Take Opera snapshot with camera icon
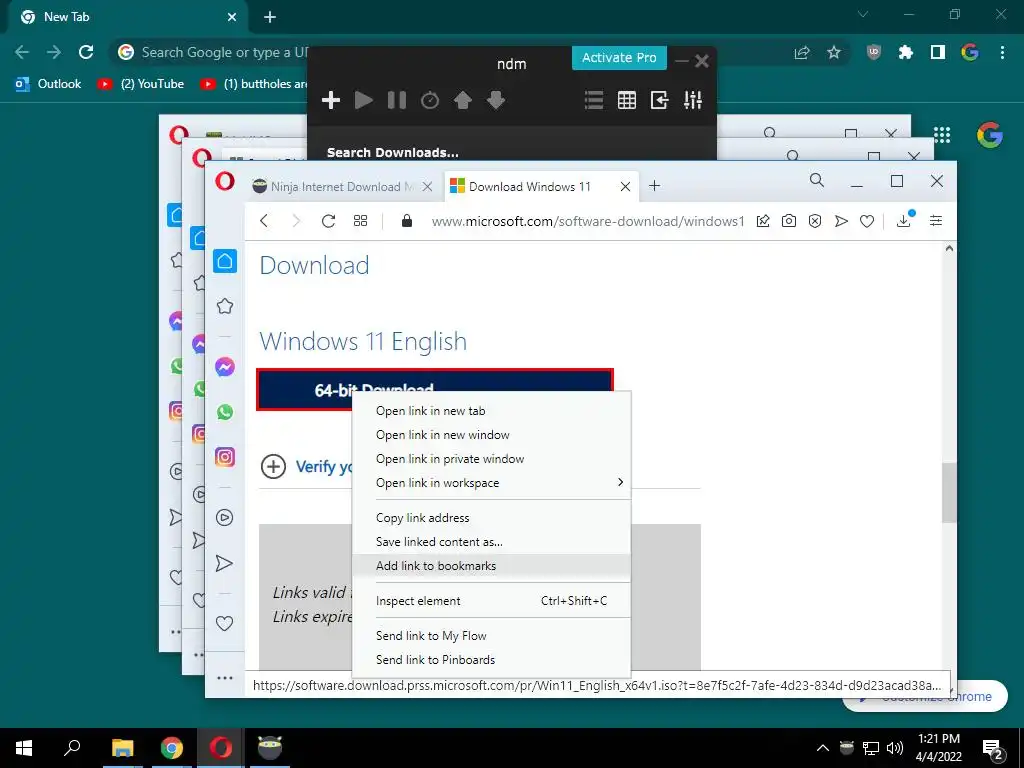Screen dimensions: 1024x768 click(x=789, y=221)
